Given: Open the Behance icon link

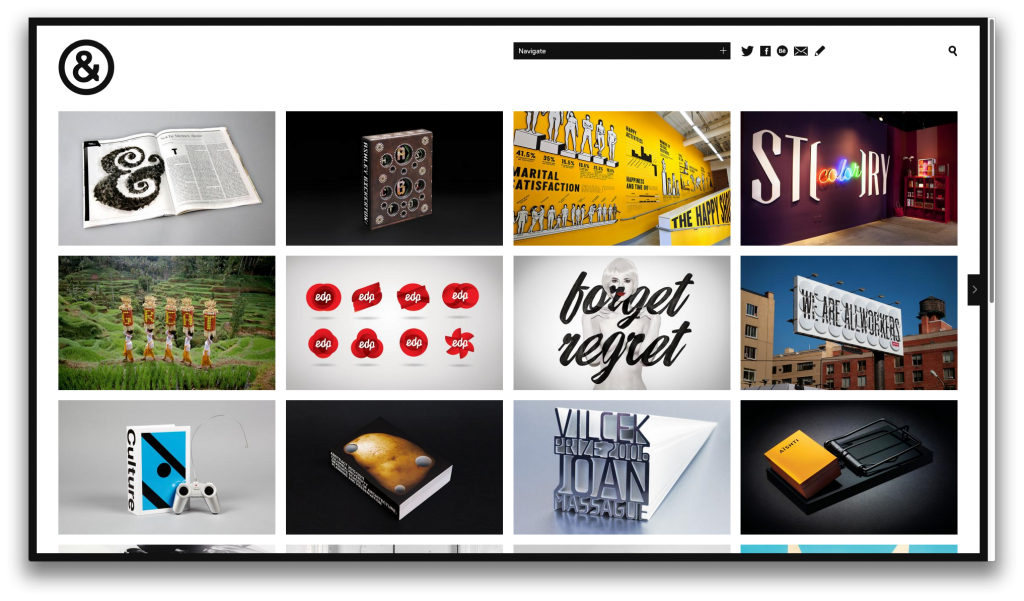Looking at the screenshot, I should (782, 51).
